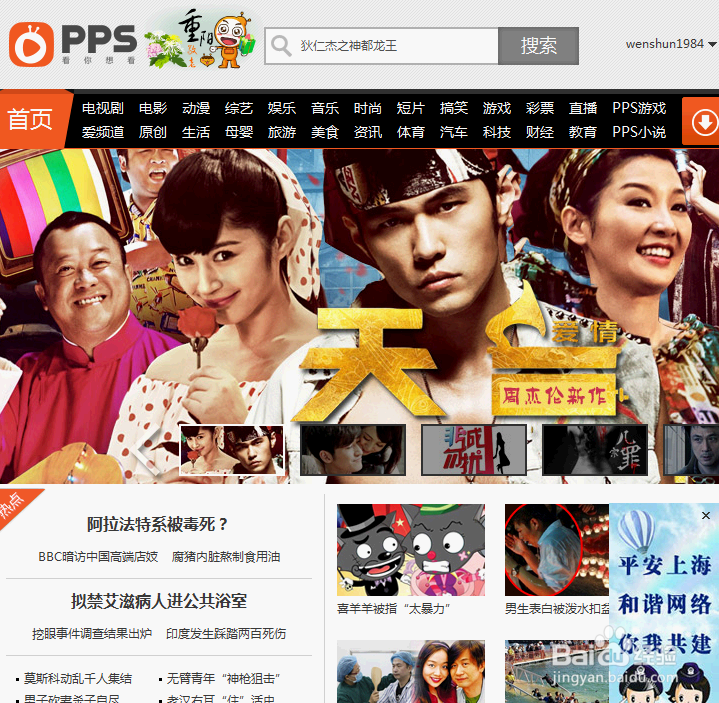Open the 音乐 category
The width and height of the screenshot is (719, 703).
click(x=325, y=108)
